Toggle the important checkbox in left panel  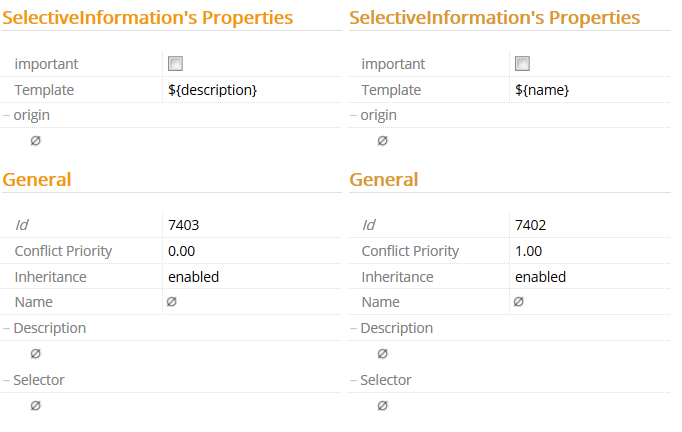tap(175, 64)
